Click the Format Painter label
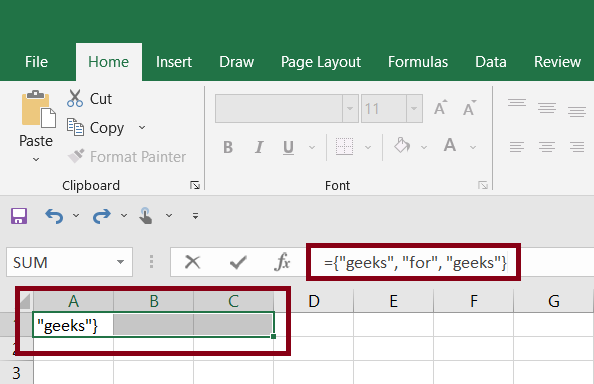The image size is (594, 384). 138,156
